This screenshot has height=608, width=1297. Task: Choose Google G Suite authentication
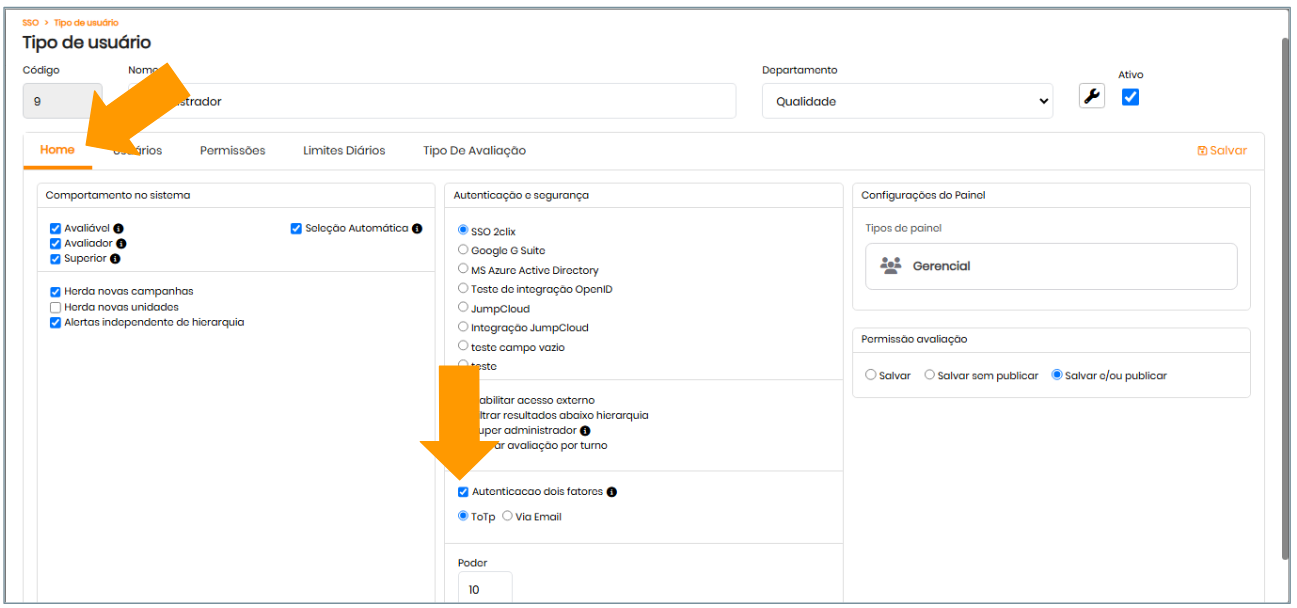point(463,250)
